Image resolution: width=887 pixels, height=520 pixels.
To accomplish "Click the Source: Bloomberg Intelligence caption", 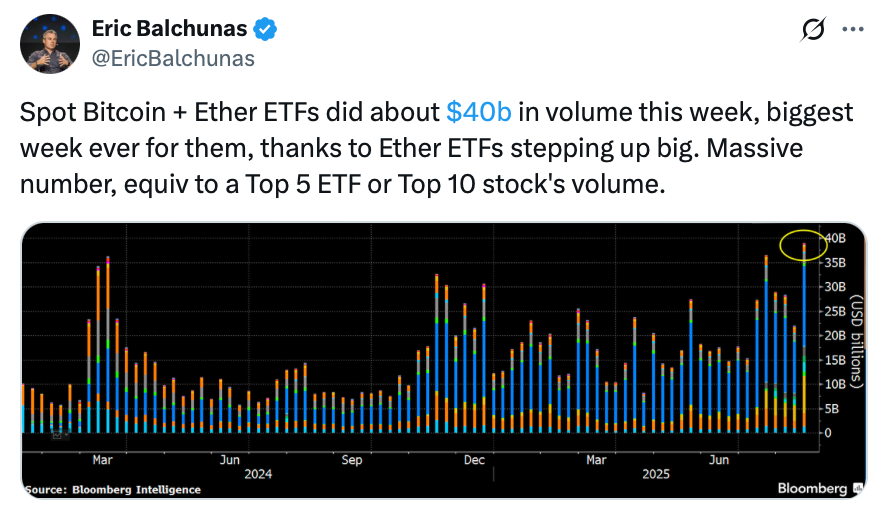I will (x=112, y=489).
